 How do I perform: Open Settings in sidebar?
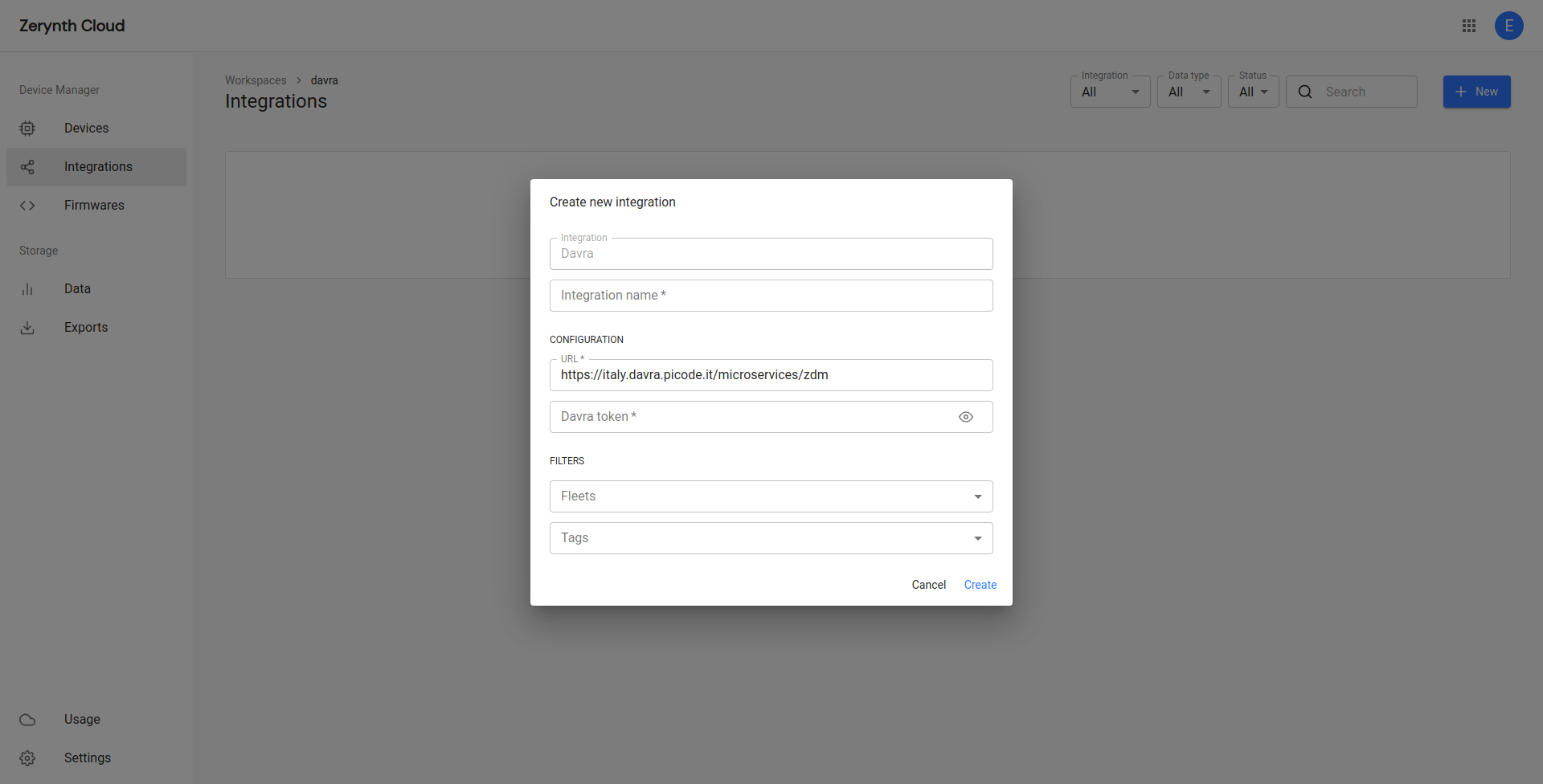96,758
